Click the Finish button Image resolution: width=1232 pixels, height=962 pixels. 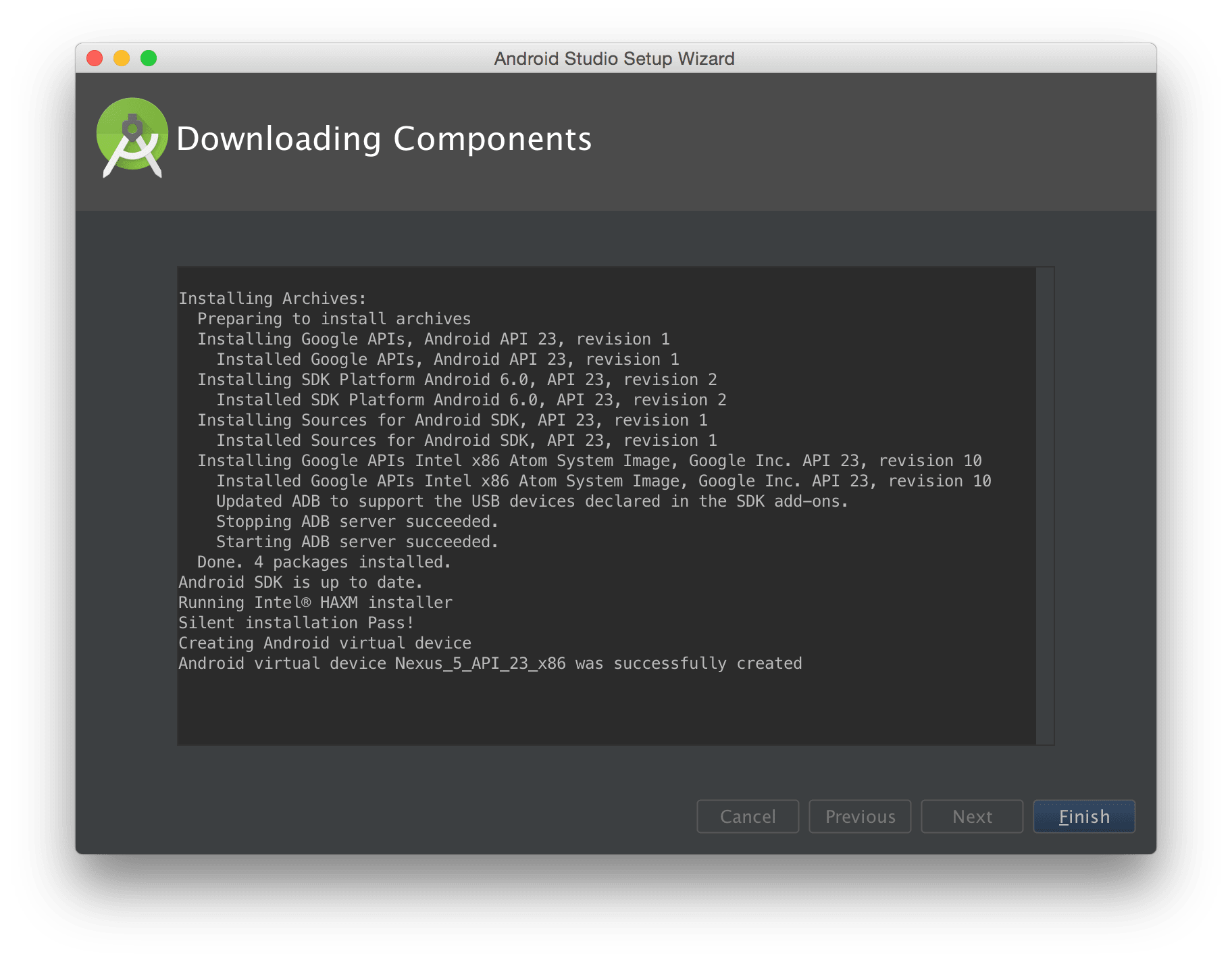pos(1083,816)
